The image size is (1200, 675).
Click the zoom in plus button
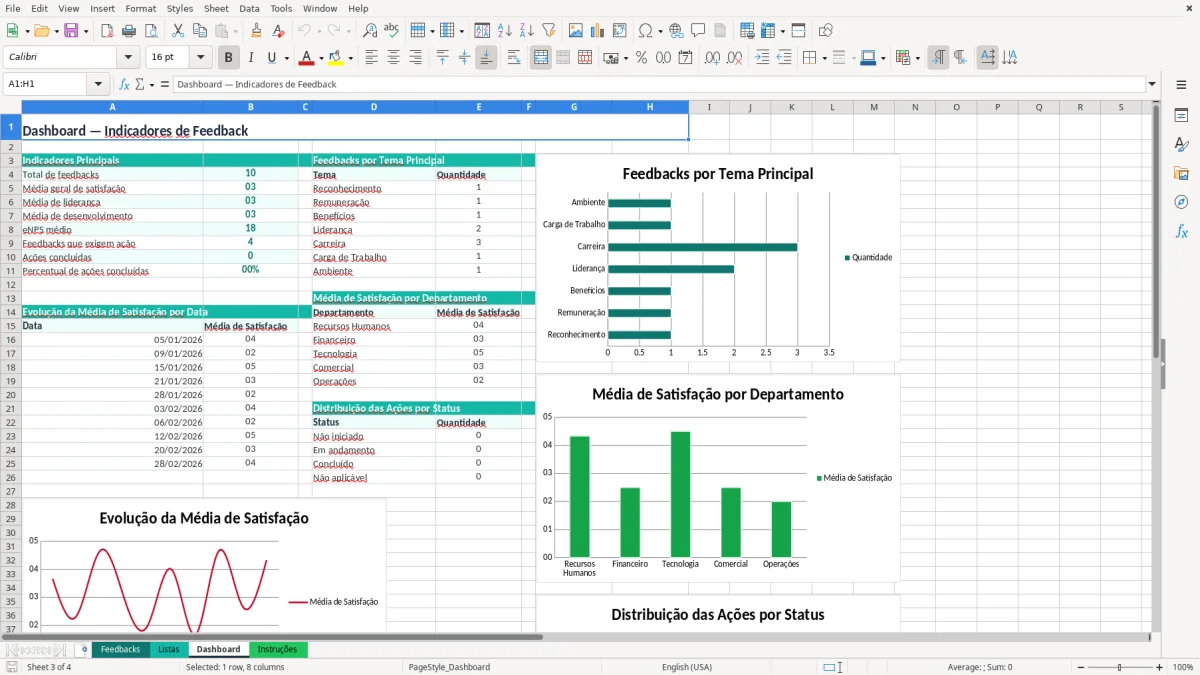pyautogui.click(x=1159, y=667)
